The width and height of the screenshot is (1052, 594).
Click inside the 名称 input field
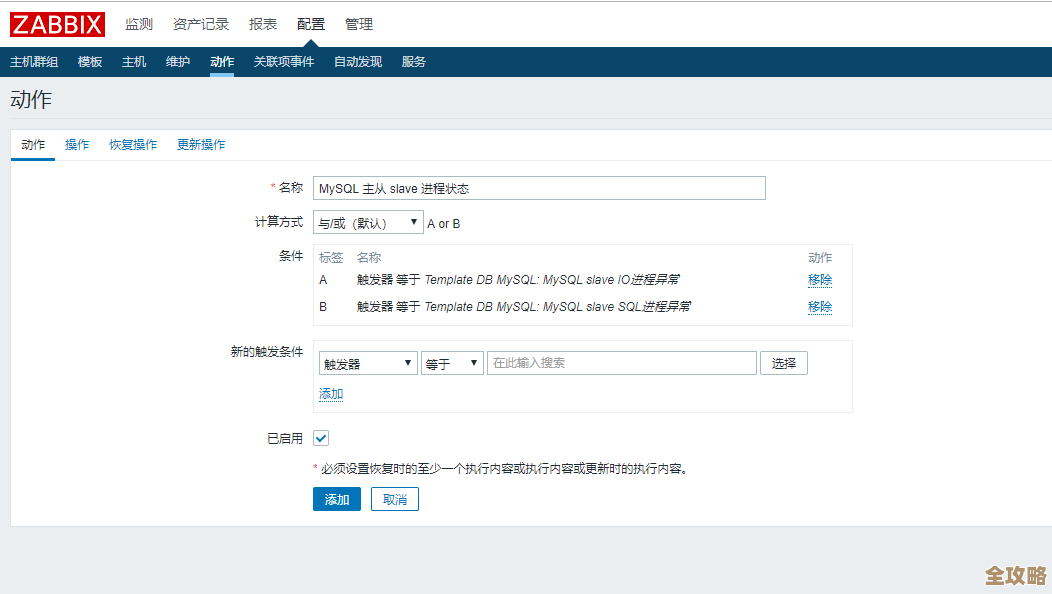539,187
